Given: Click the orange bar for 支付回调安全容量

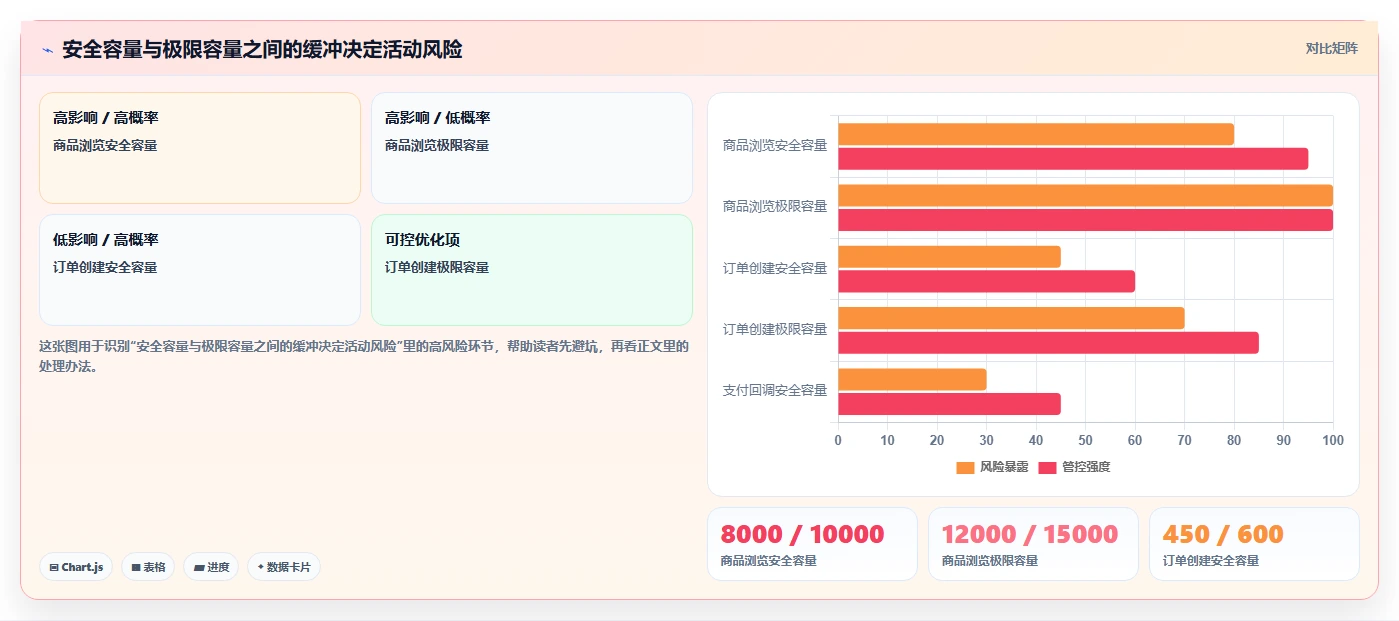Looking at the screenshot, I should coord(912,380).
